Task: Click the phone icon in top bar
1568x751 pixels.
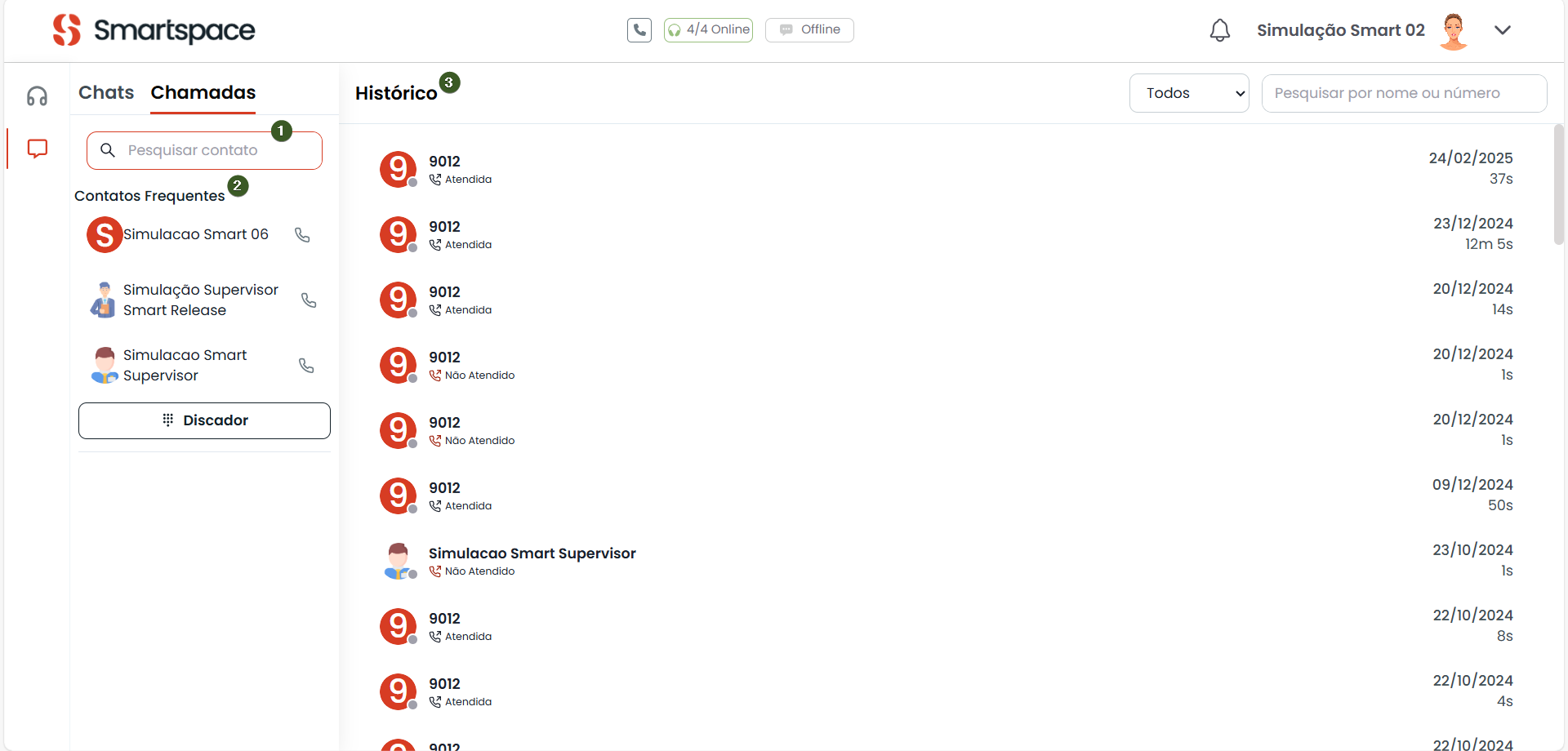Action: 639,30
